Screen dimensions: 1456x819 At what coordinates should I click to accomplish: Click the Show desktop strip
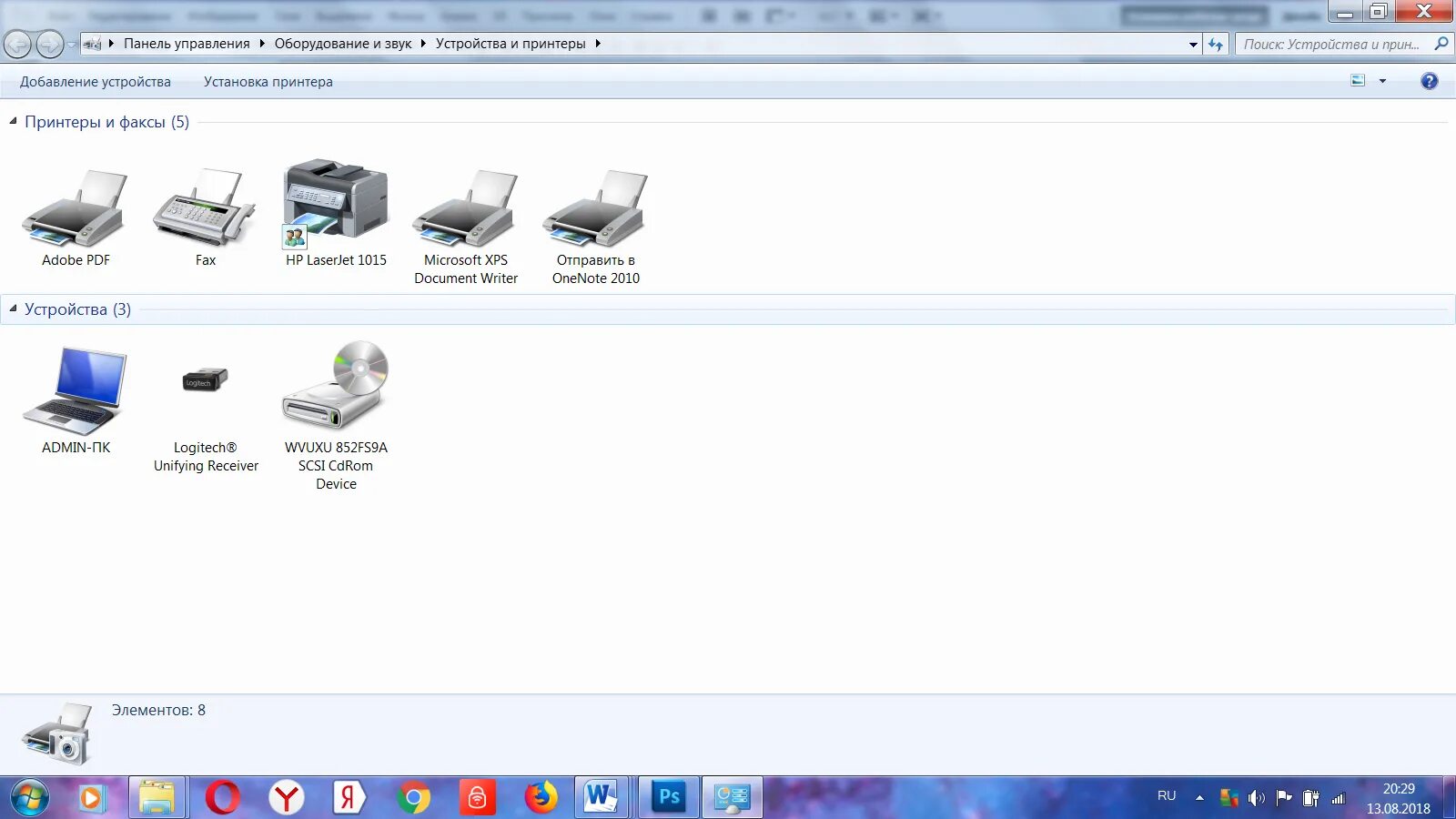click(1449, 798)
